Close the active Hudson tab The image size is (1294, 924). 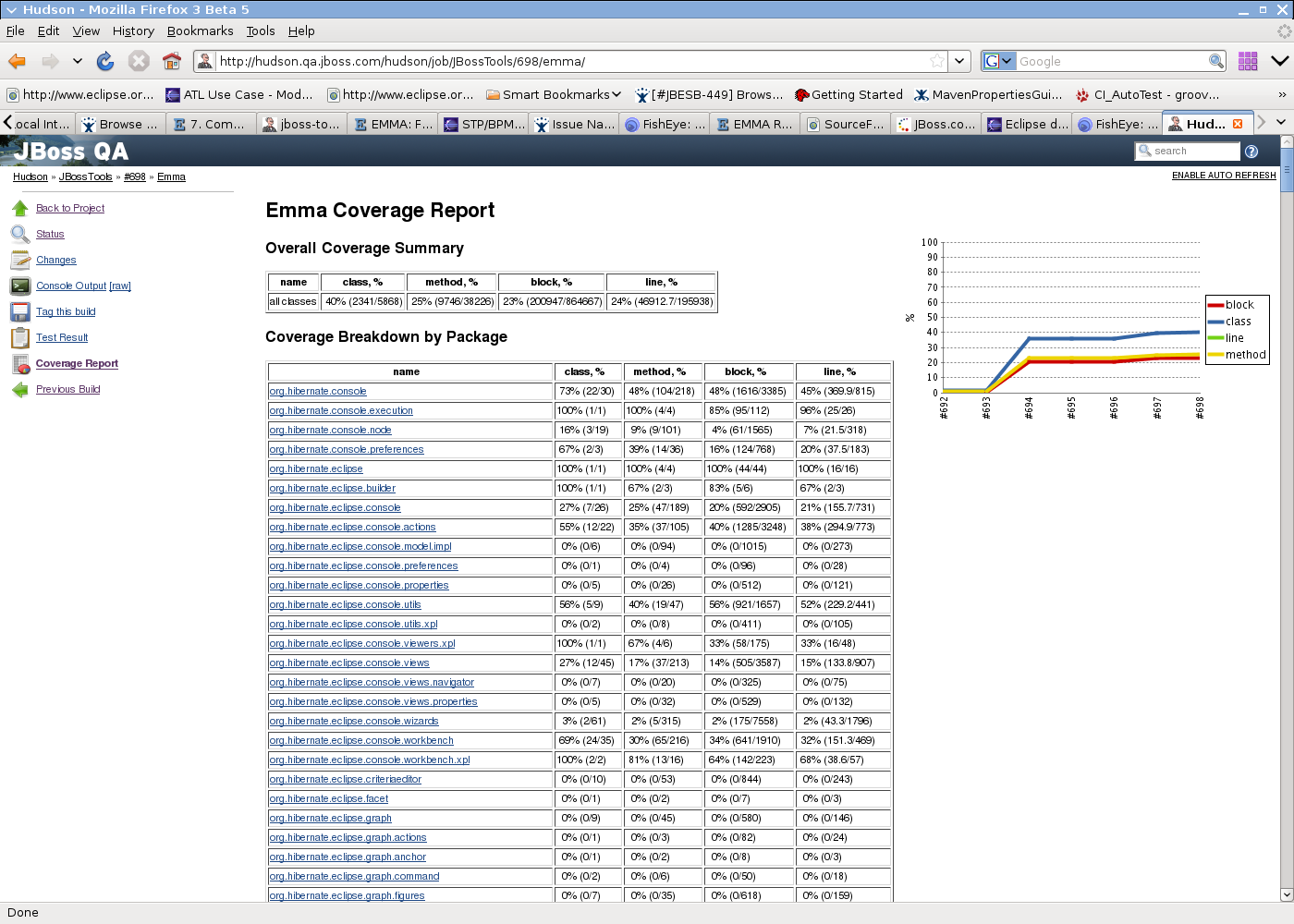(x=1238, y=124)
